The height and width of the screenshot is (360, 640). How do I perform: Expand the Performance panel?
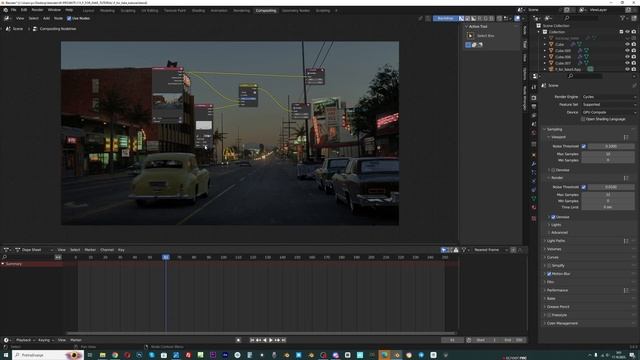pyautogui.click(x=557, y=290)
